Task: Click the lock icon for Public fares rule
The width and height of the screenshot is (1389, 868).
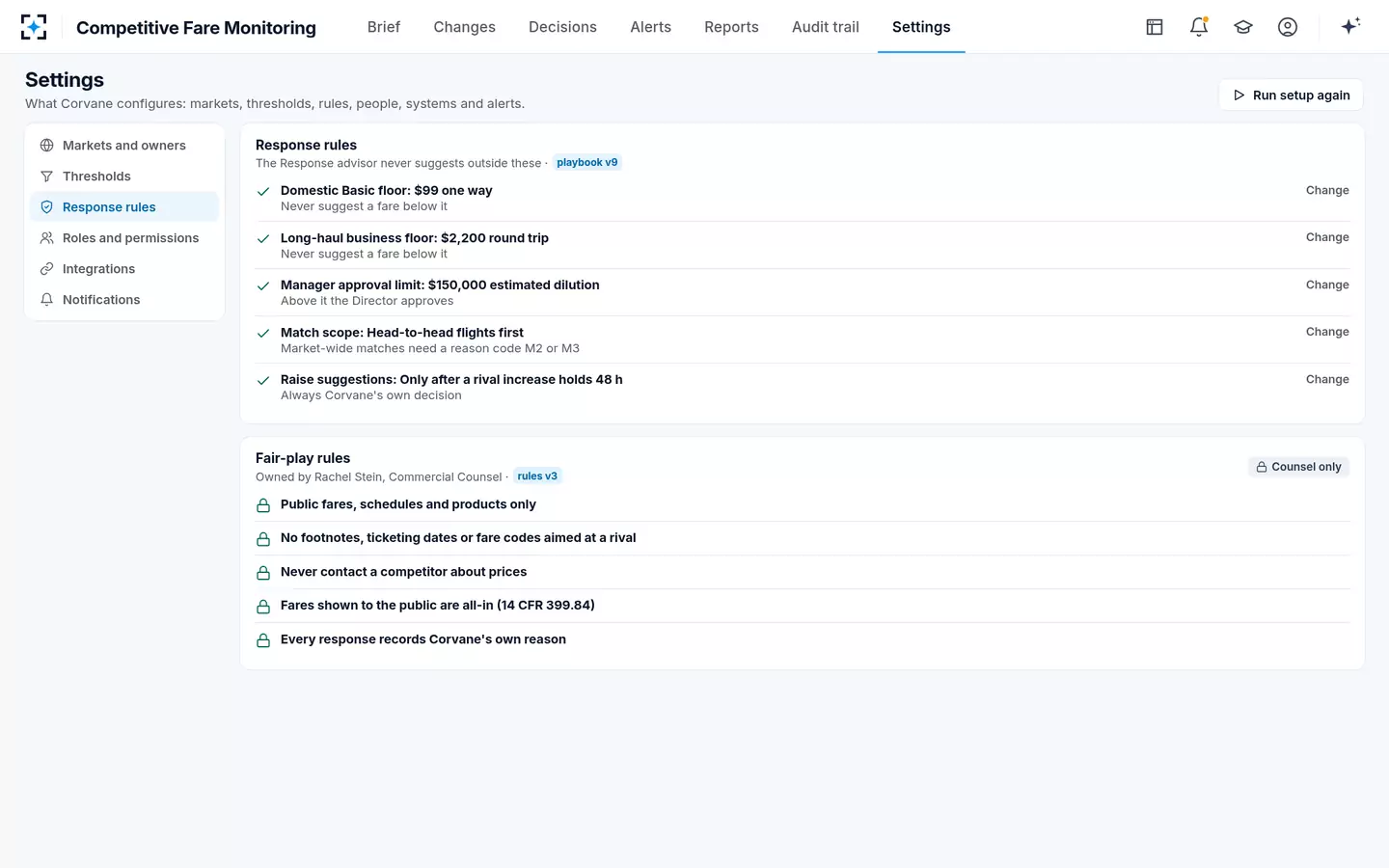Action: 263,505
